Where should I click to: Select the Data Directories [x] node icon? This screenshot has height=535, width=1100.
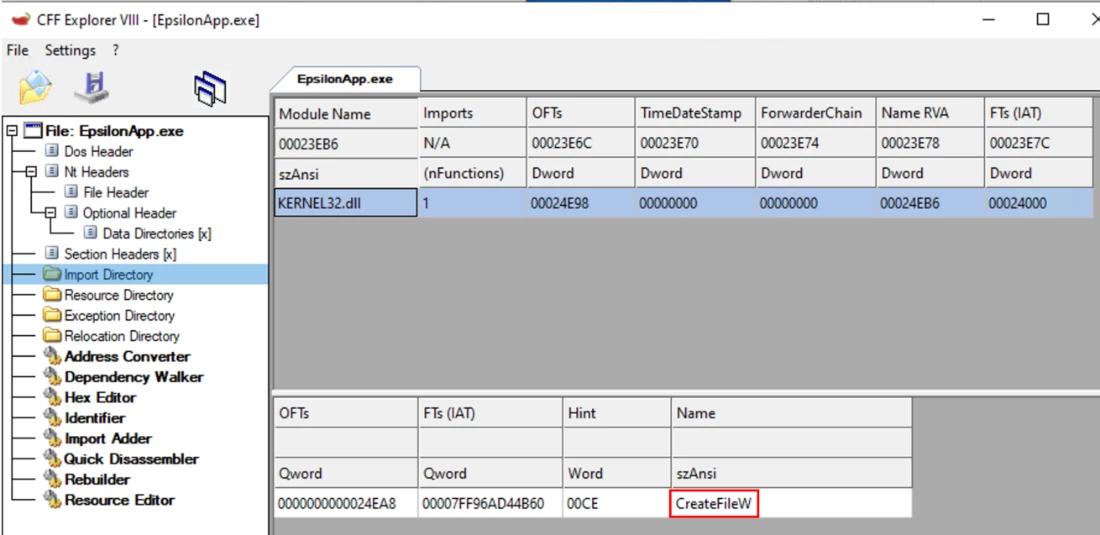pos(90,233)
